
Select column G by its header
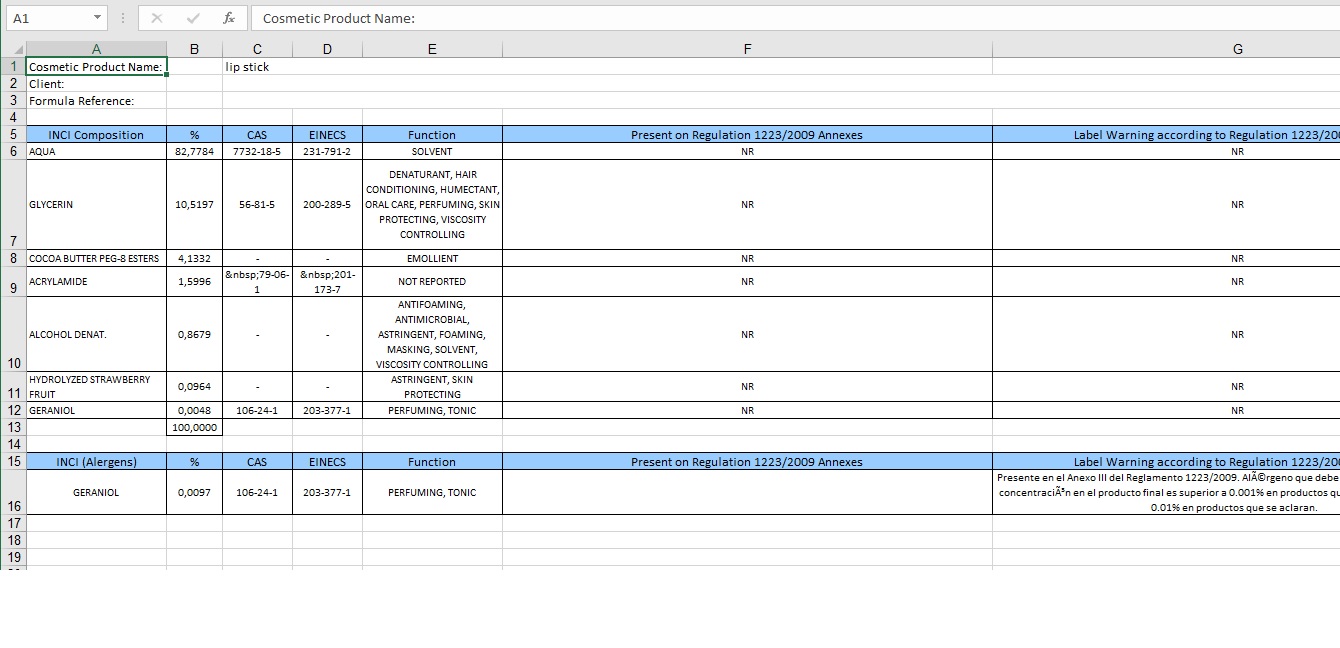(x=1237, y=47)
